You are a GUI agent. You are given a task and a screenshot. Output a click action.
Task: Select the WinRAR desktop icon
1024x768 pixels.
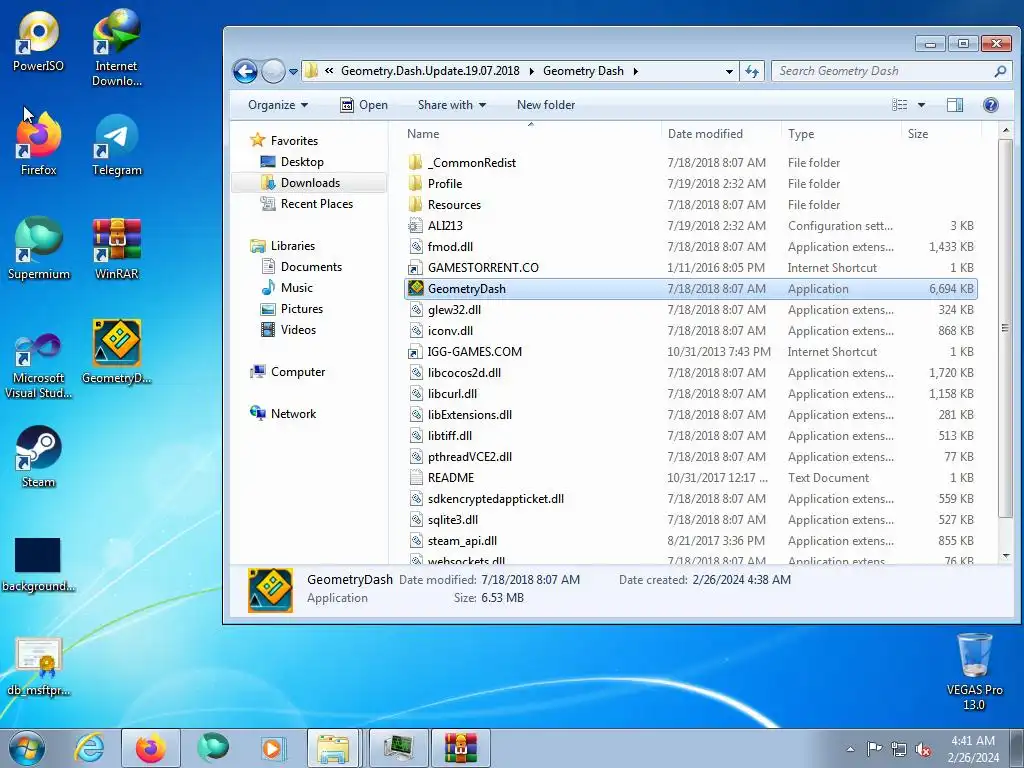click(116, 248)
